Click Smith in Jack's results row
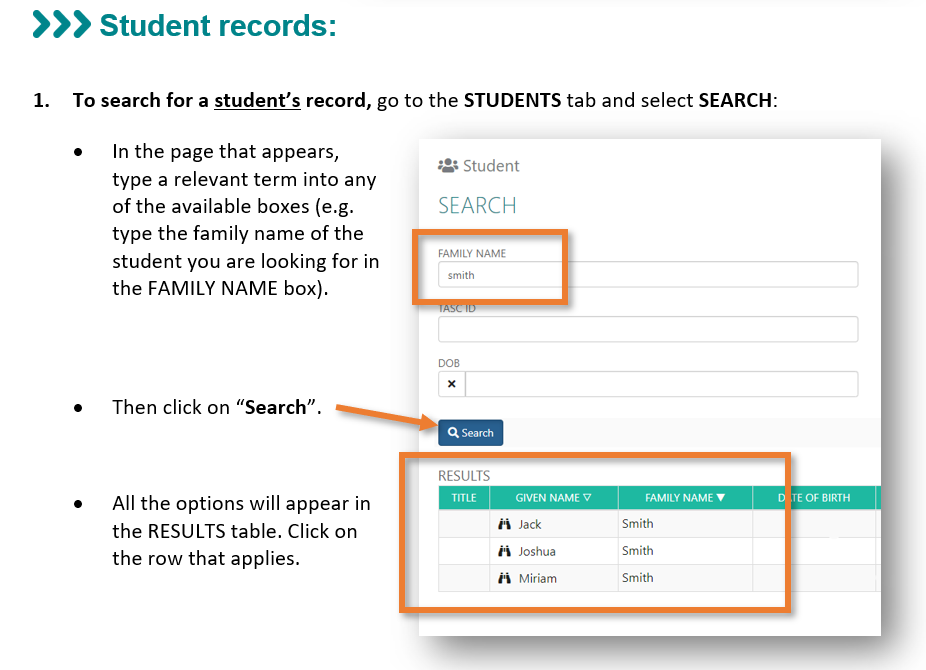This screenshot has width=926, height=670. coord(638,524)
